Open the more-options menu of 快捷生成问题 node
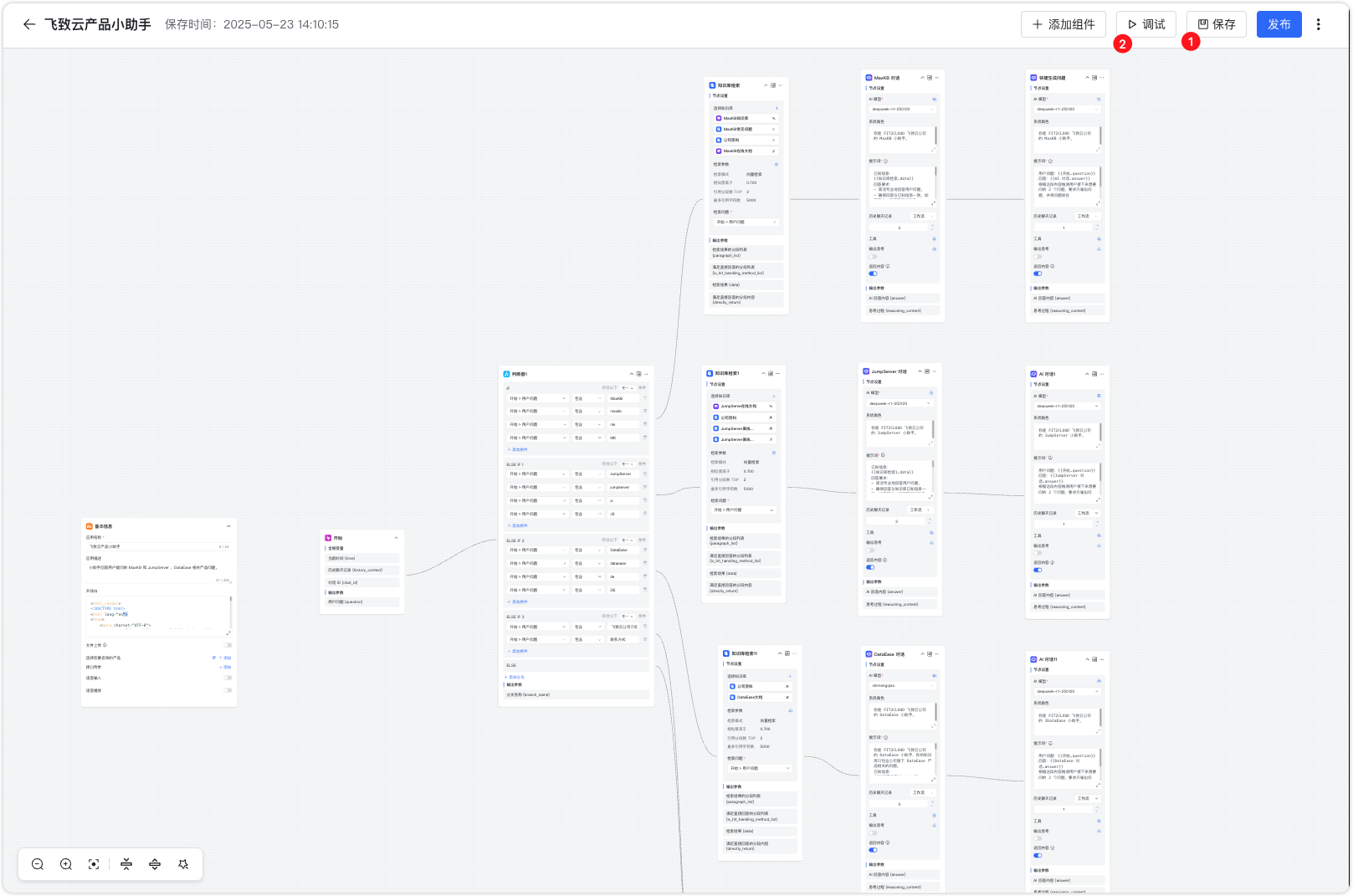Viewport: 1353px width, 896px height. (x=1102, y=78)
